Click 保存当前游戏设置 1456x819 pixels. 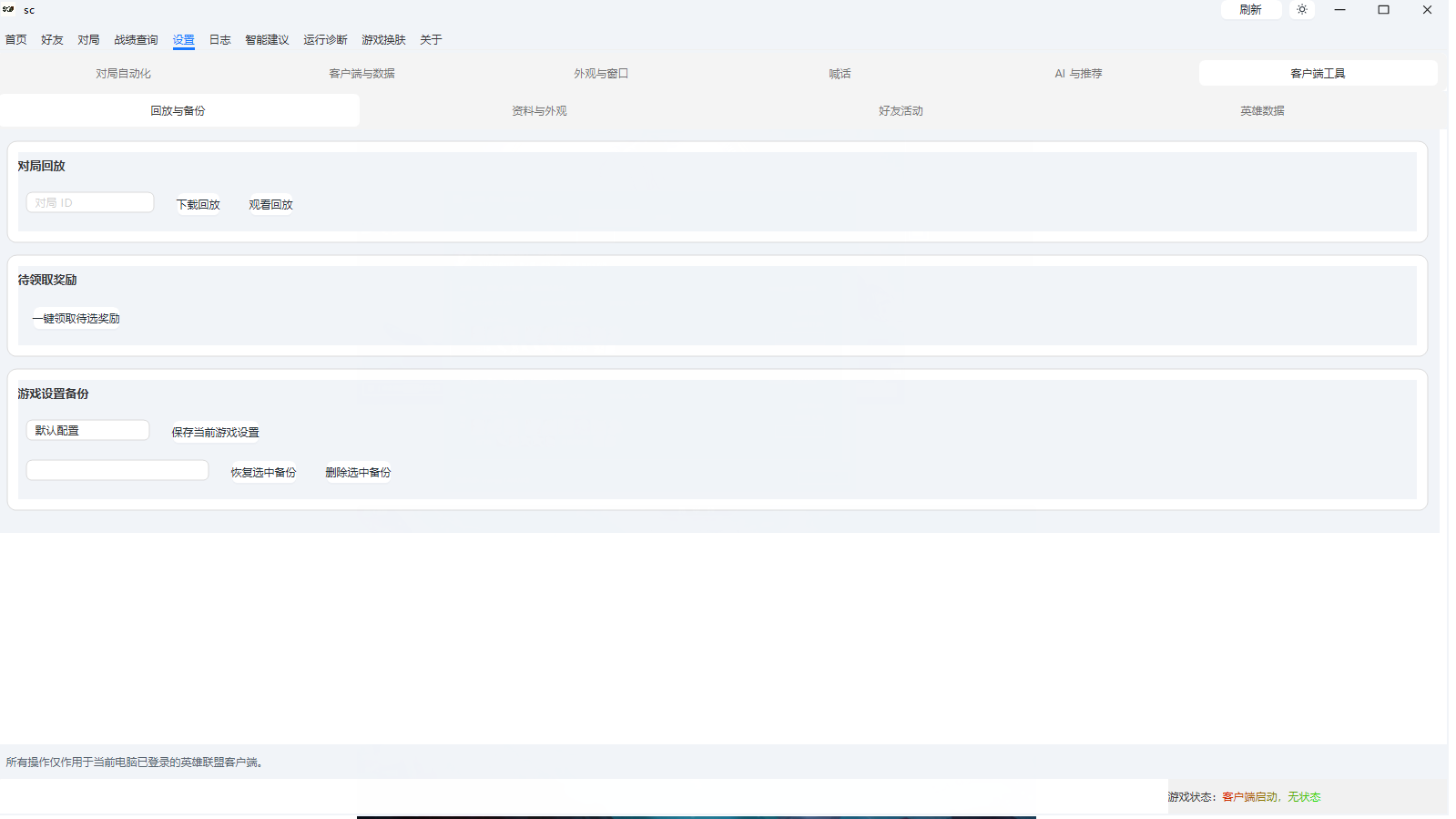click(x=216, y=433)
